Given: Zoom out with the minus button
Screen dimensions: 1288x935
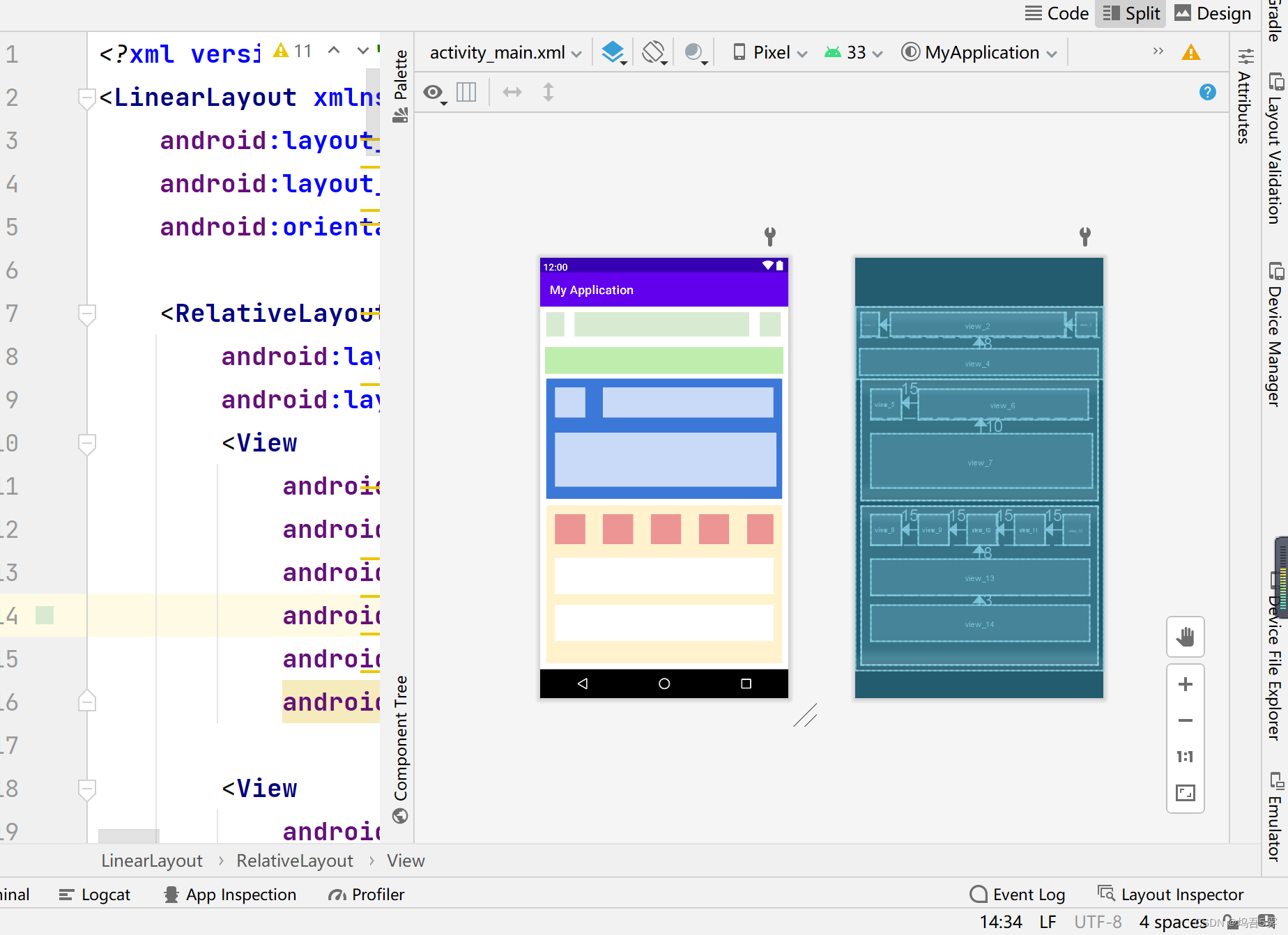Looking at the screenshot, I should click(x=1186, y=720).
